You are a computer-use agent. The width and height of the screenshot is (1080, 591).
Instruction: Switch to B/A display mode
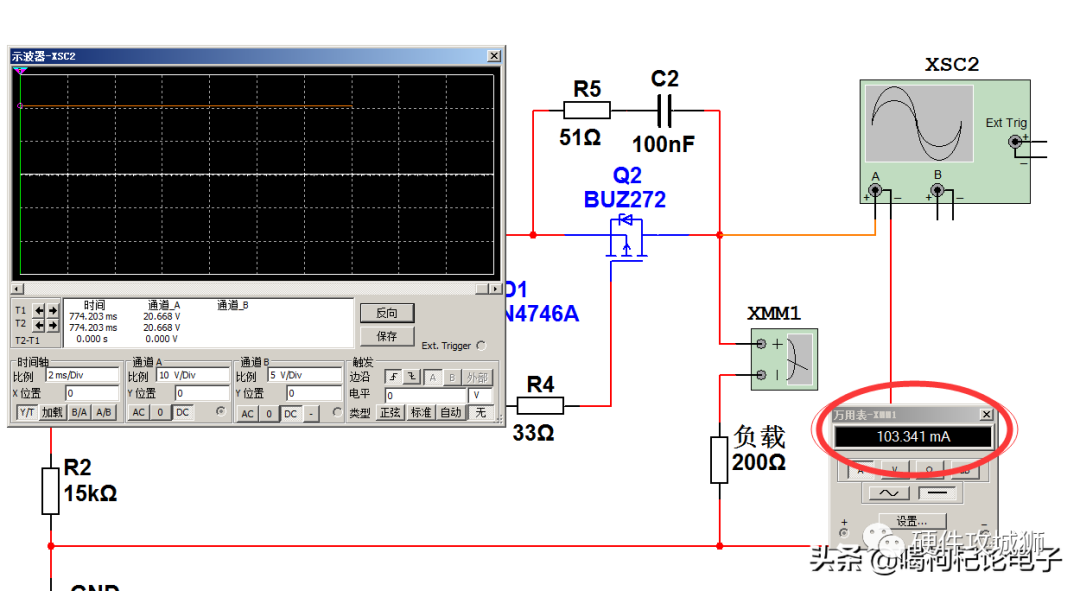[x=79, y=412]
